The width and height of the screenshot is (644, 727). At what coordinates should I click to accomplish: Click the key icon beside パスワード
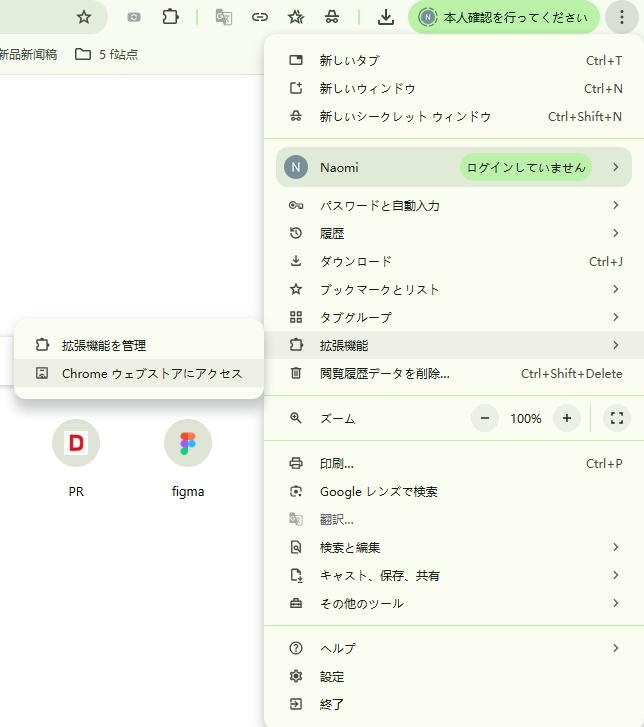296,205
